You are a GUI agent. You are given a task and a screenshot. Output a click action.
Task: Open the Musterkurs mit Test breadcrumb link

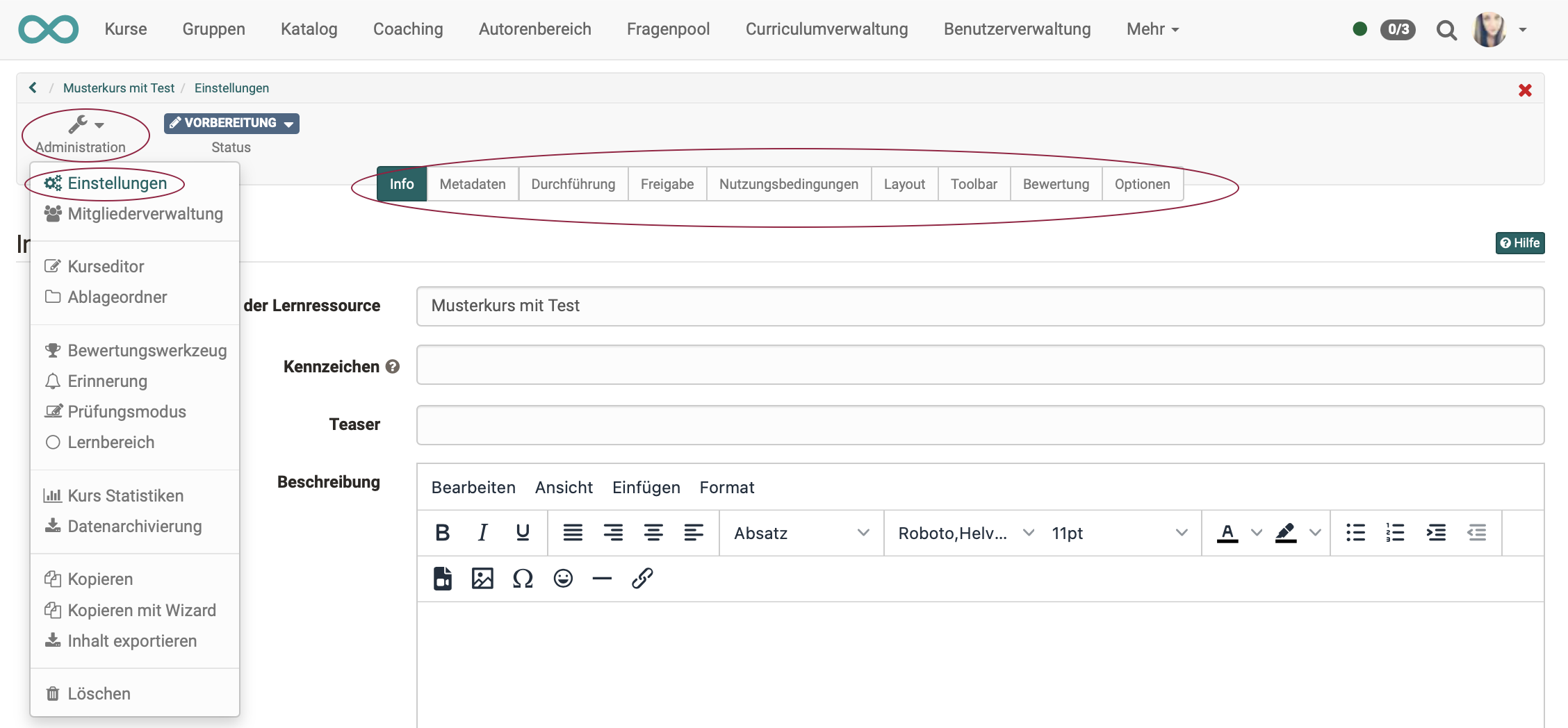tap(119, 88)
